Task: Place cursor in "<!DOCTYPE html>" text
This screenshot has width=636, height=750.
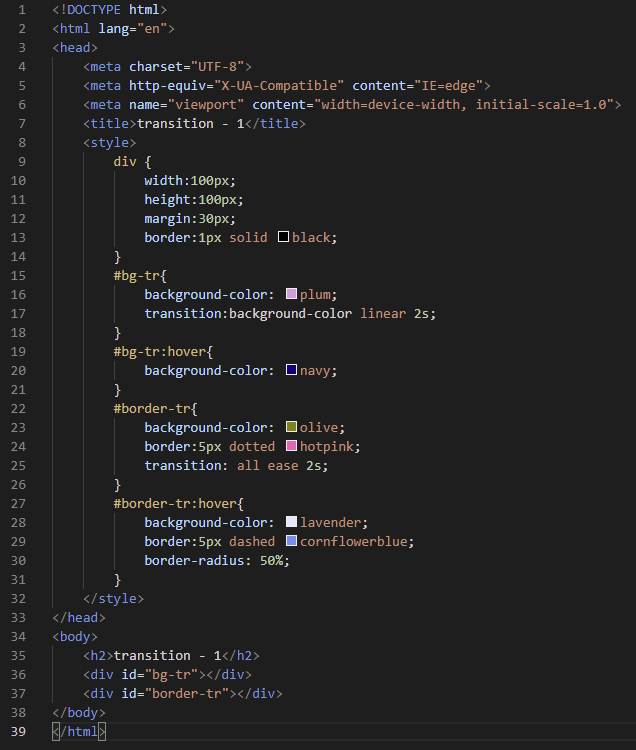Action: [x=110, y=10]
